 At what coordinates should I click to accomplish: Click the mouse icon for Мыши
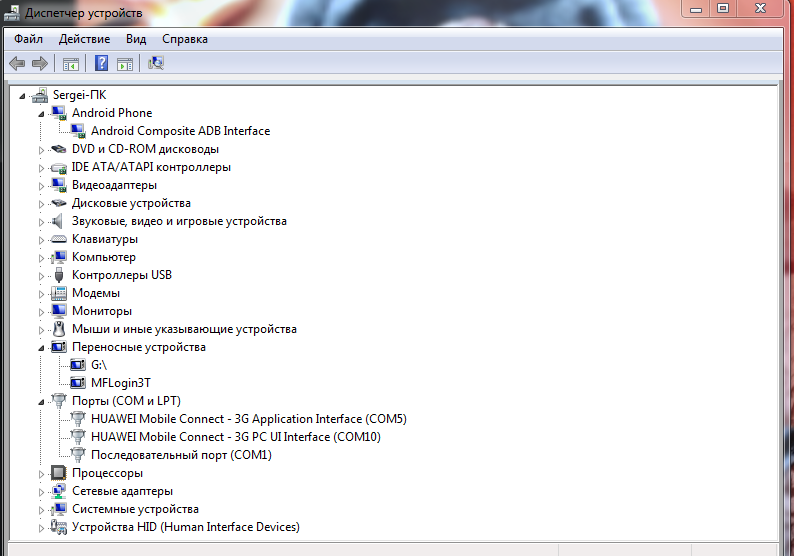point(59,329)
